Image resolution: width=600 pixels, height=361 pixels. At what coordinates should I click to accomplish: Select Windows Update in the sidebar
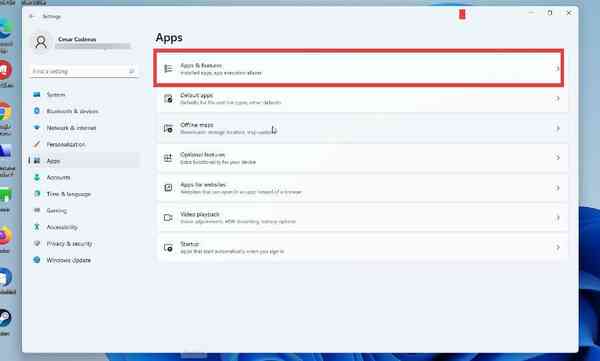[x=84, y=260]
